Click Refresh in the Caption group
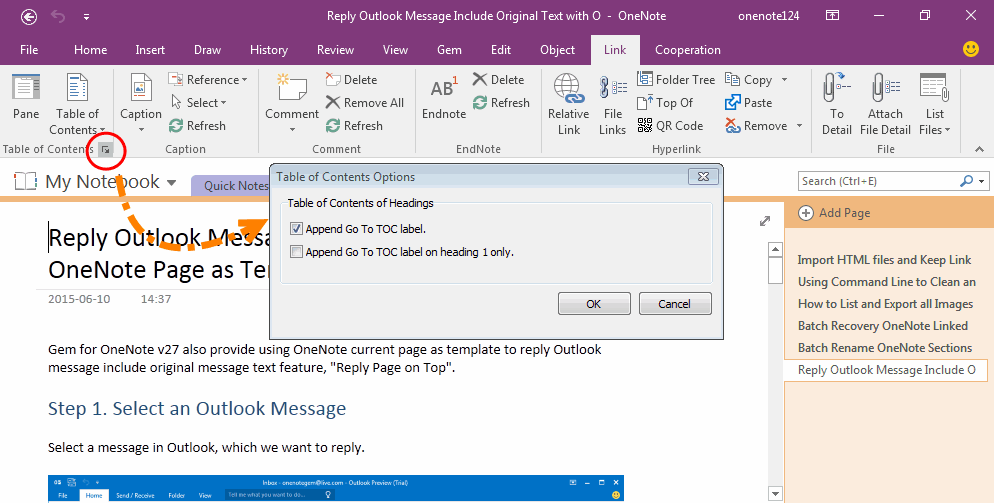Screen dimensions: 994x503 point(197,126)
